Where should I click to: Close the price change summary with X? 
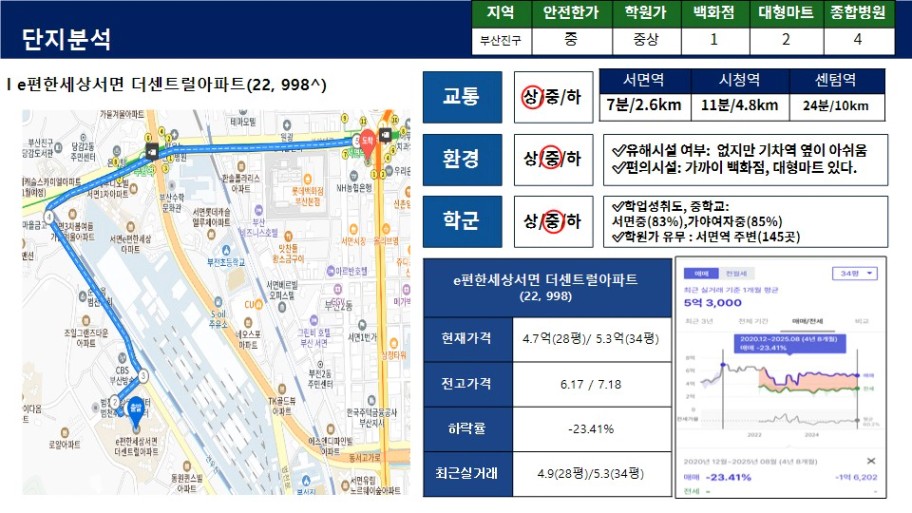point(871,461)
